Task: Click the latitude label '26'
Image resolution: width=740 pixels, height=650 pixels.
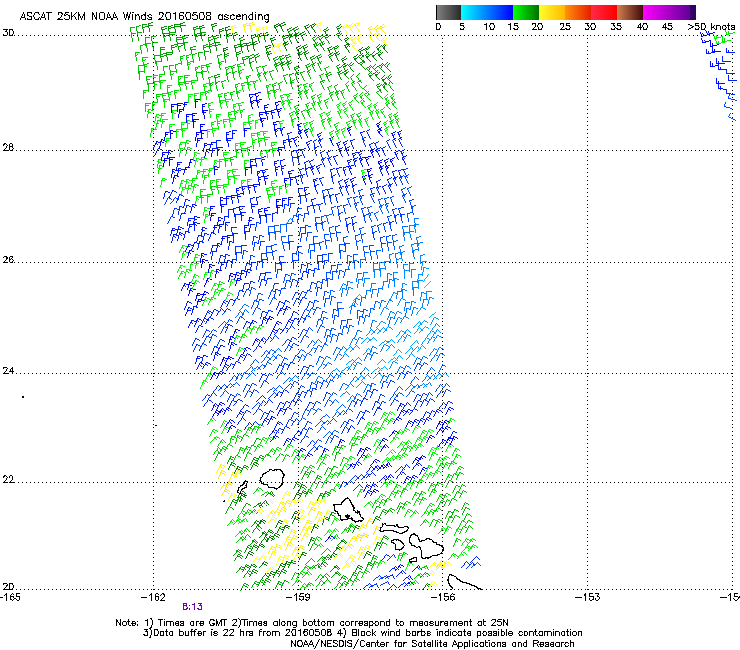Action: pyautogui.click(x=8, y=259)
